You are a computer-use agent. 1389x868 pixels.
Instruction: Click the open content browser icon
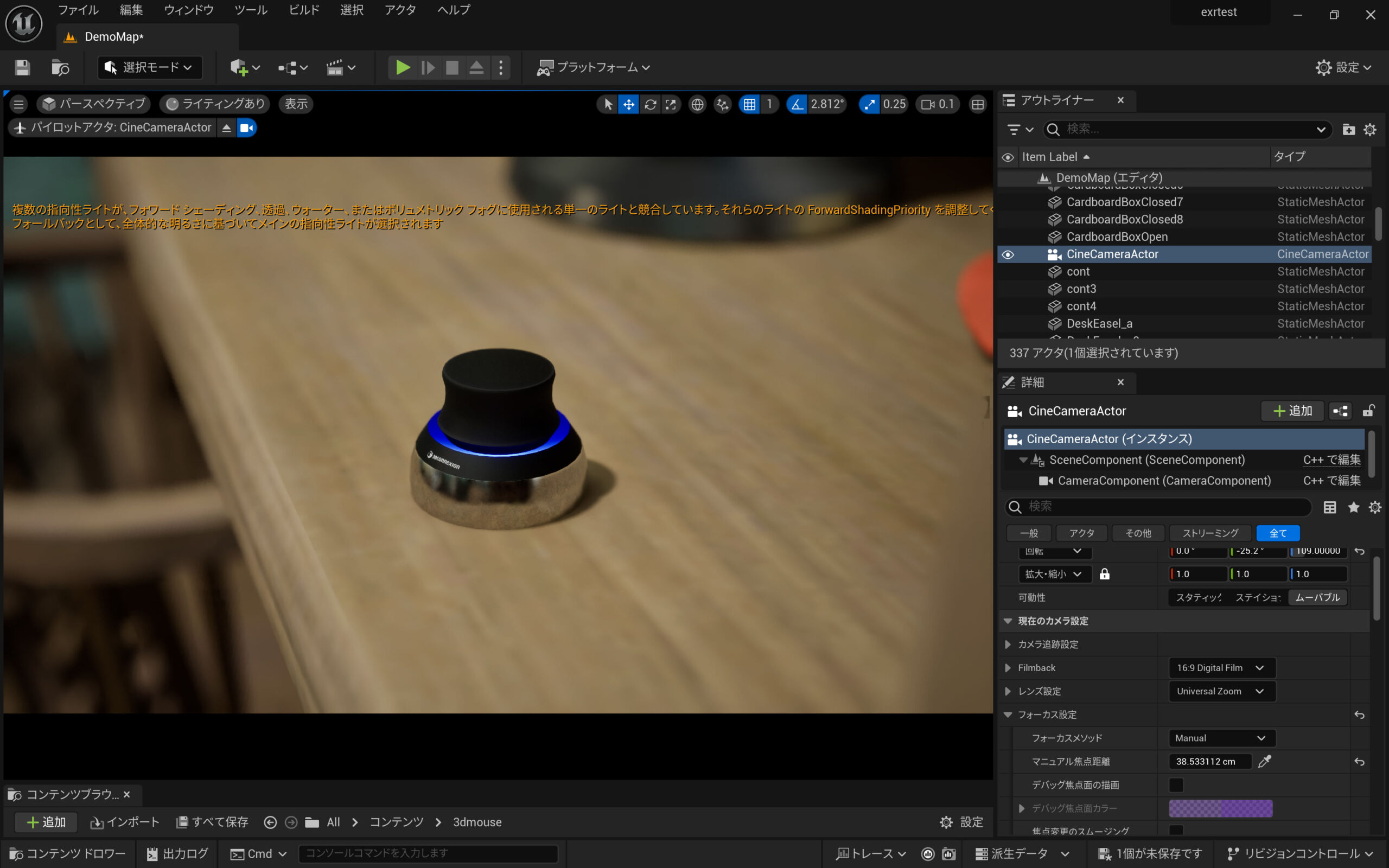tap(60, 68)
